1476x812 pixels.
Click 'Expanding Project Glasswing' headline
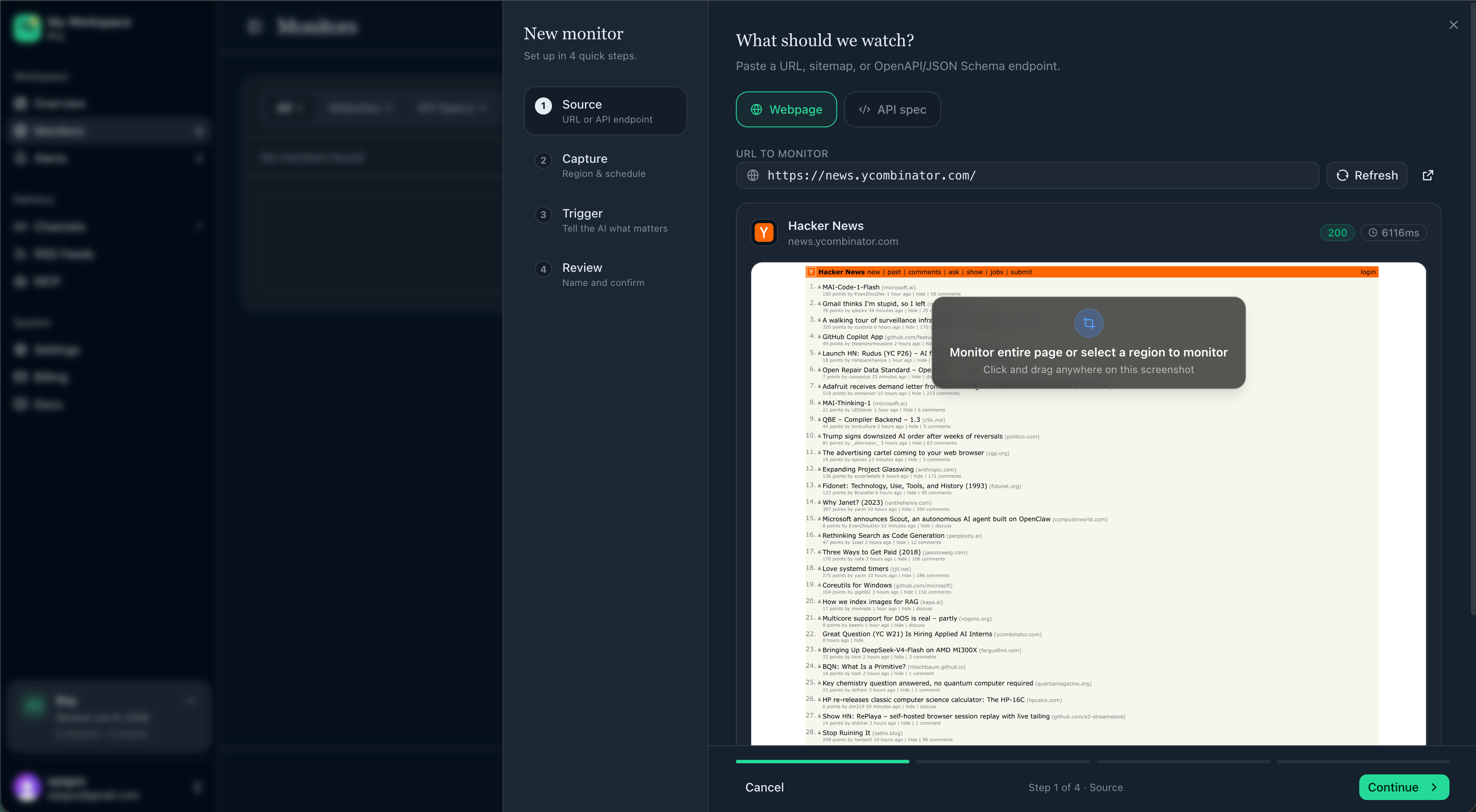coord(868,470)
